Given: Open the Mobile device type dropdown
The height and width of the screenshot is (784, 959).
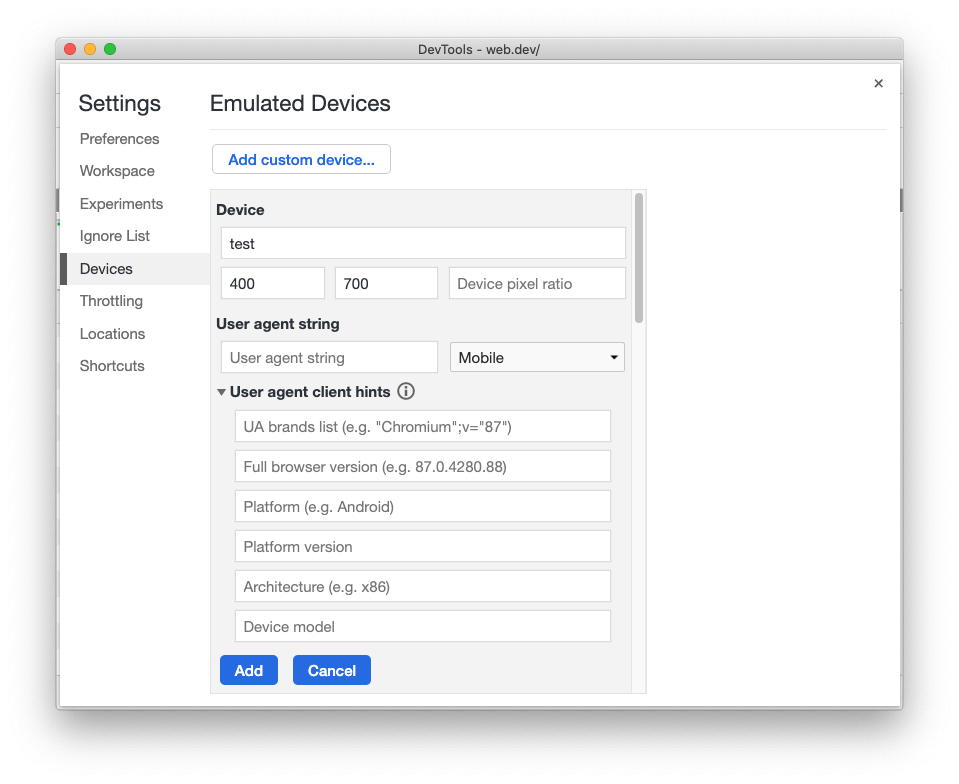Looking at the screenshot, I should [x=536, y=357].
